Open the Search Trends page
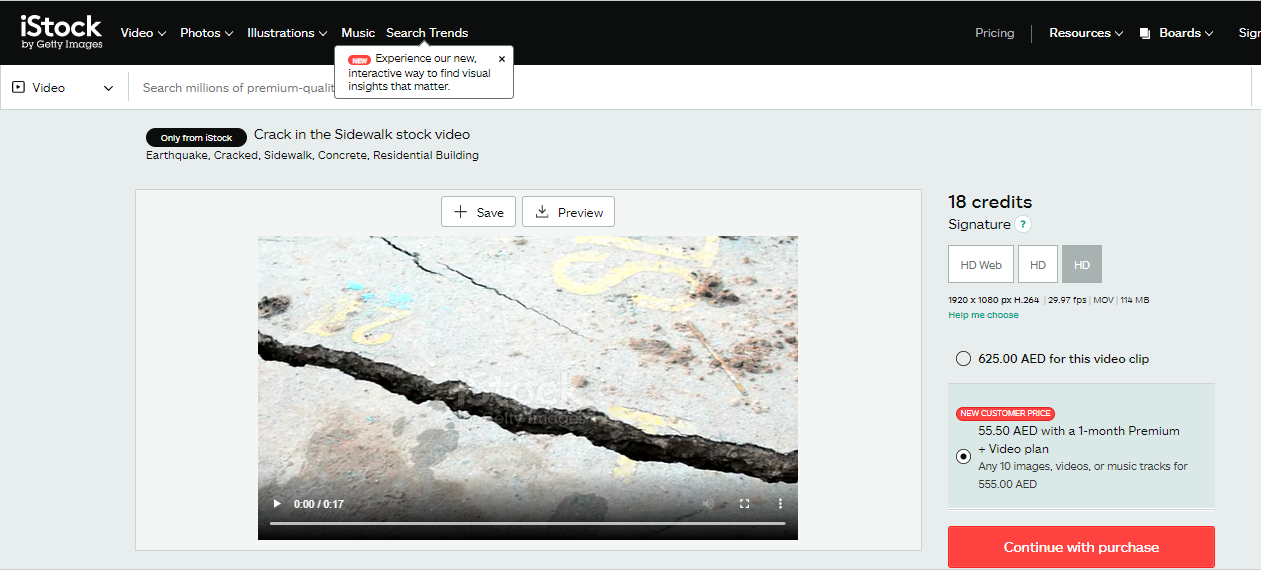The width and height of the screenshot is (1261, 571). coord(427,33)
